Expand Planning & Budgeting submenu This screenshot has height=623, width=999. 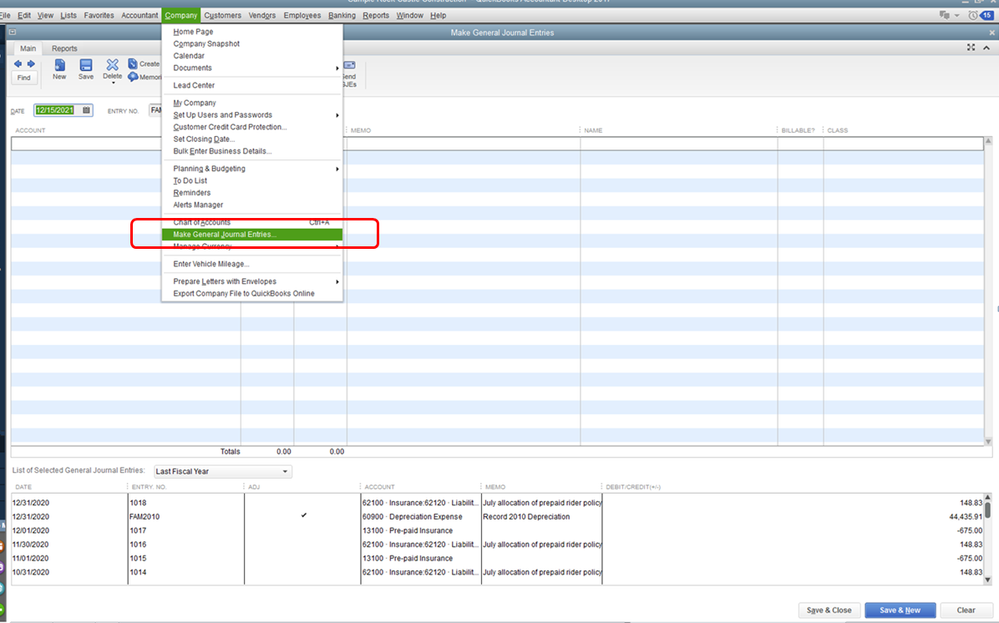pyautogui.click(x=337, y=169)
